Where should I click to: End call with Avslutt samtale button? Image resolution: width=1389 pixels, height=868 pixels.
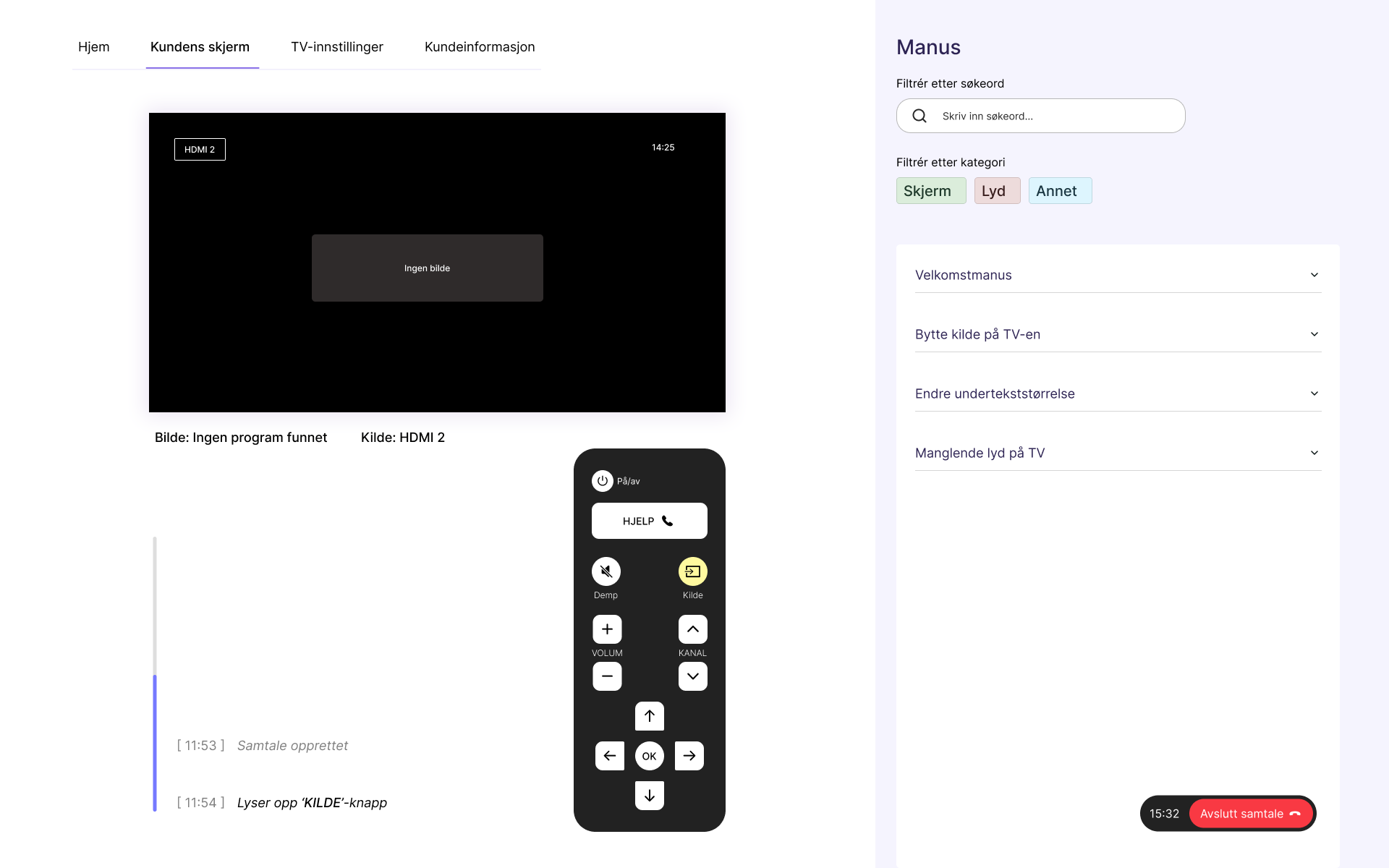click(x=1249, y=814)
